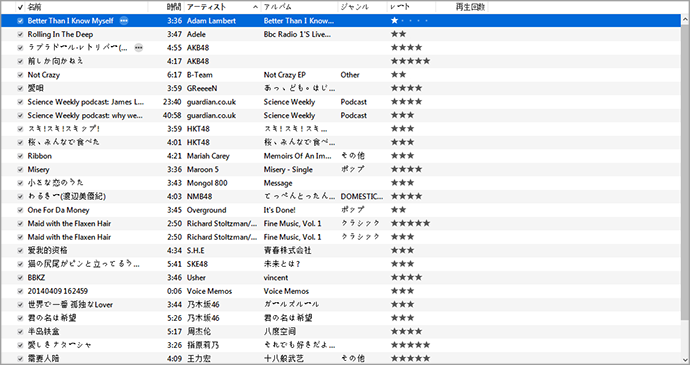
Task: Click the Other genre cell
Action: tap(350, 75)
